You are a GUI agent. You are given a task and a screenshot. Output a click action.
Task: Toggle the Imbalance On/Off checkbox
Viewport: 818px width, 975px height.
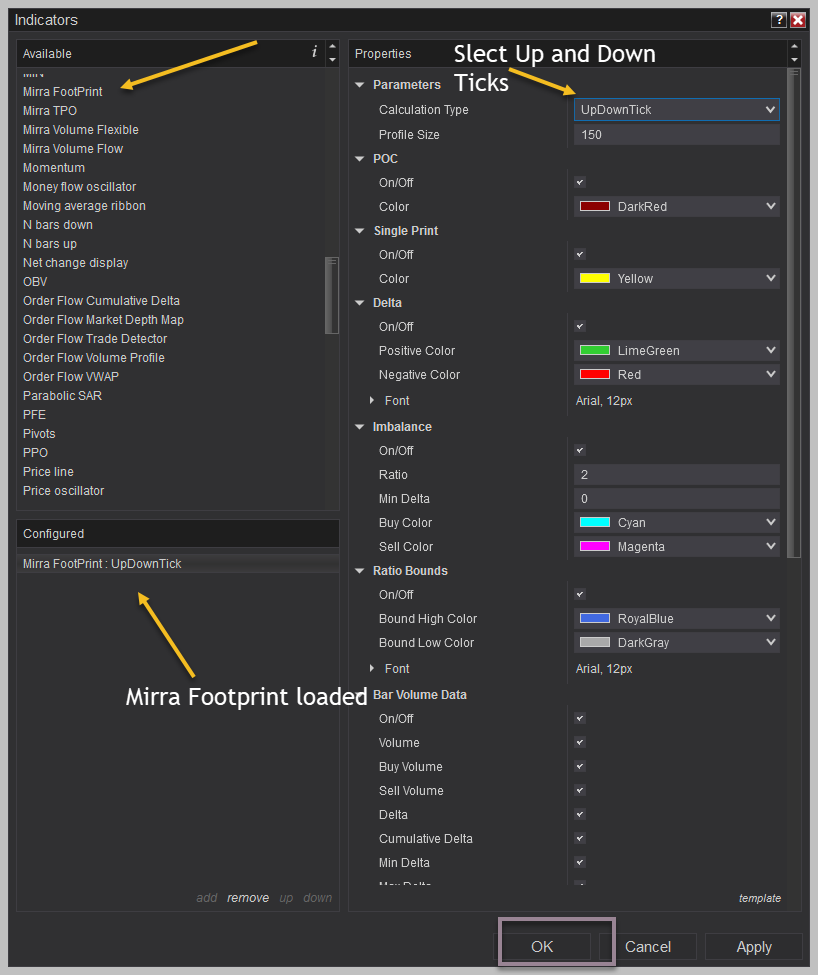[580, 450]
